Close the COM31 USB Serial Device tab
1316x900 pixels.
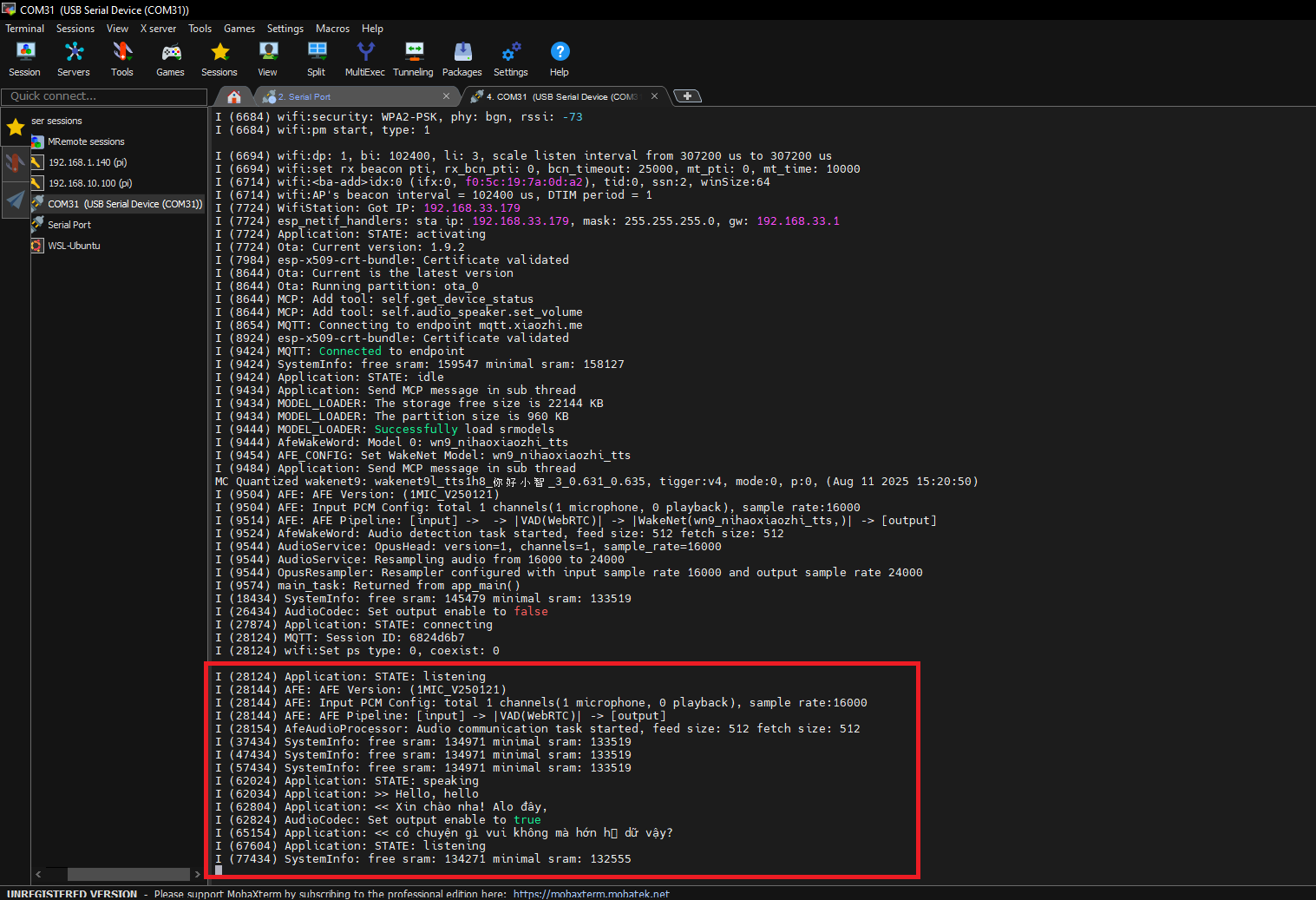click(654, 96)
